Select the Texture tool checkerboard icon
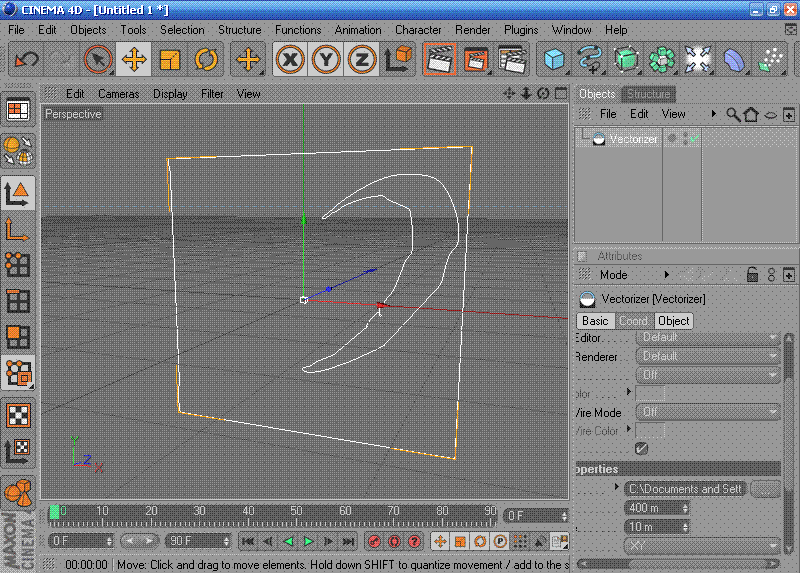The height and width of the screenshot is (573, 800). tap(18, 415)
